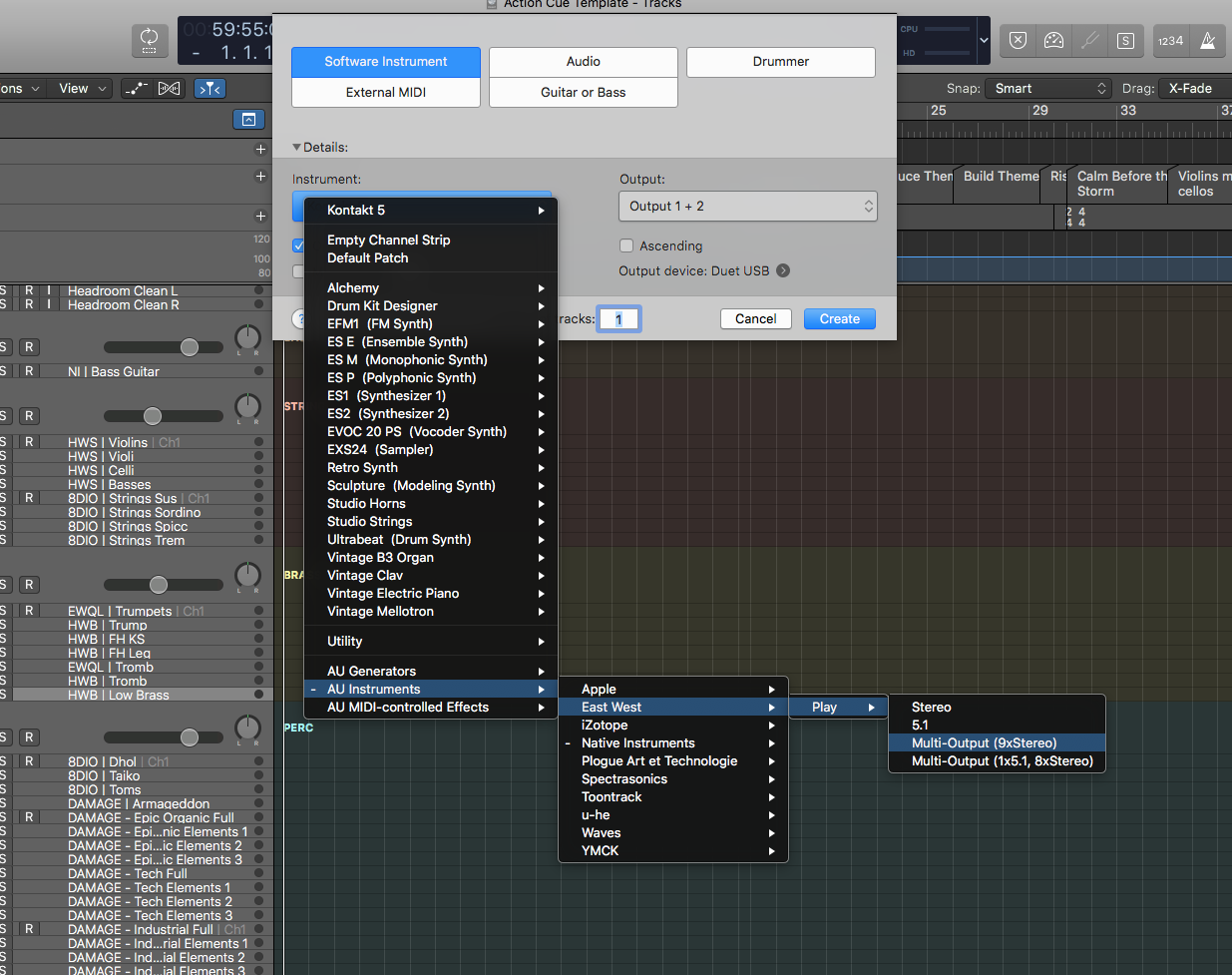This screenshot has height=975, width=1232.
Task: Click the Cancel button
Action: tap(756, 318)
